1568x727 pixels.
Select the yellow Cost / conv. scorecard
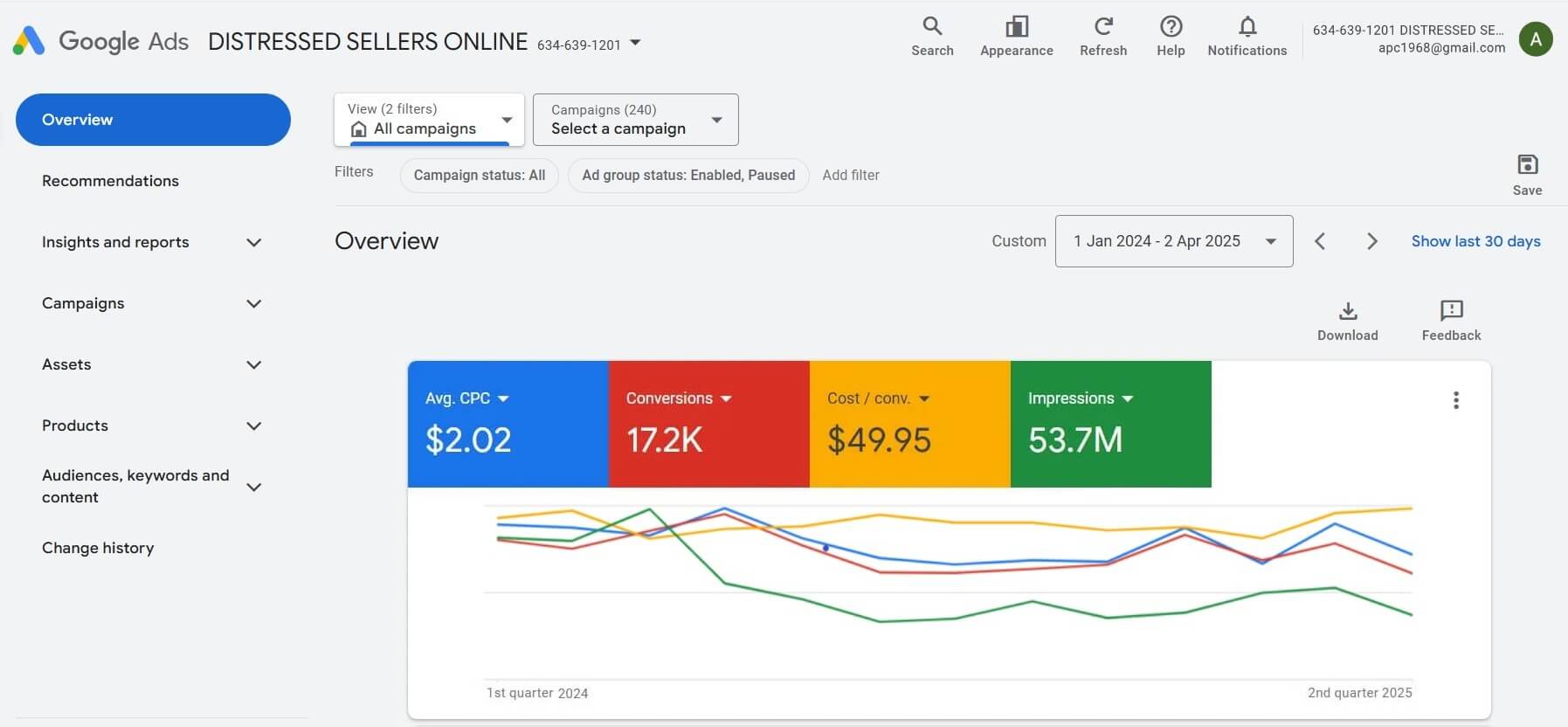point(910,424)
